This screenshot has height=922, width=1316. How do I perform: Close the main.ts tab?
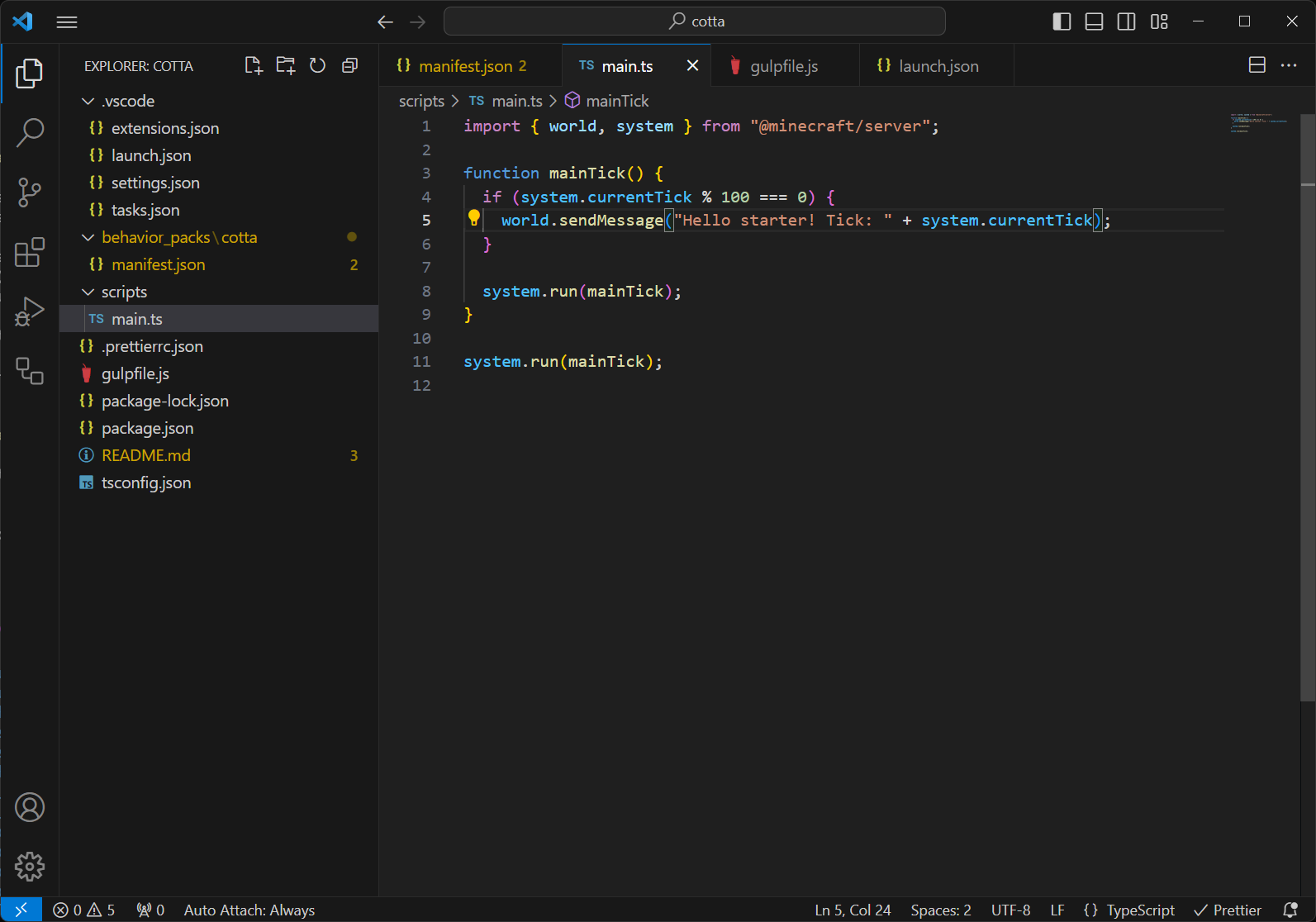tap(692, 65)
